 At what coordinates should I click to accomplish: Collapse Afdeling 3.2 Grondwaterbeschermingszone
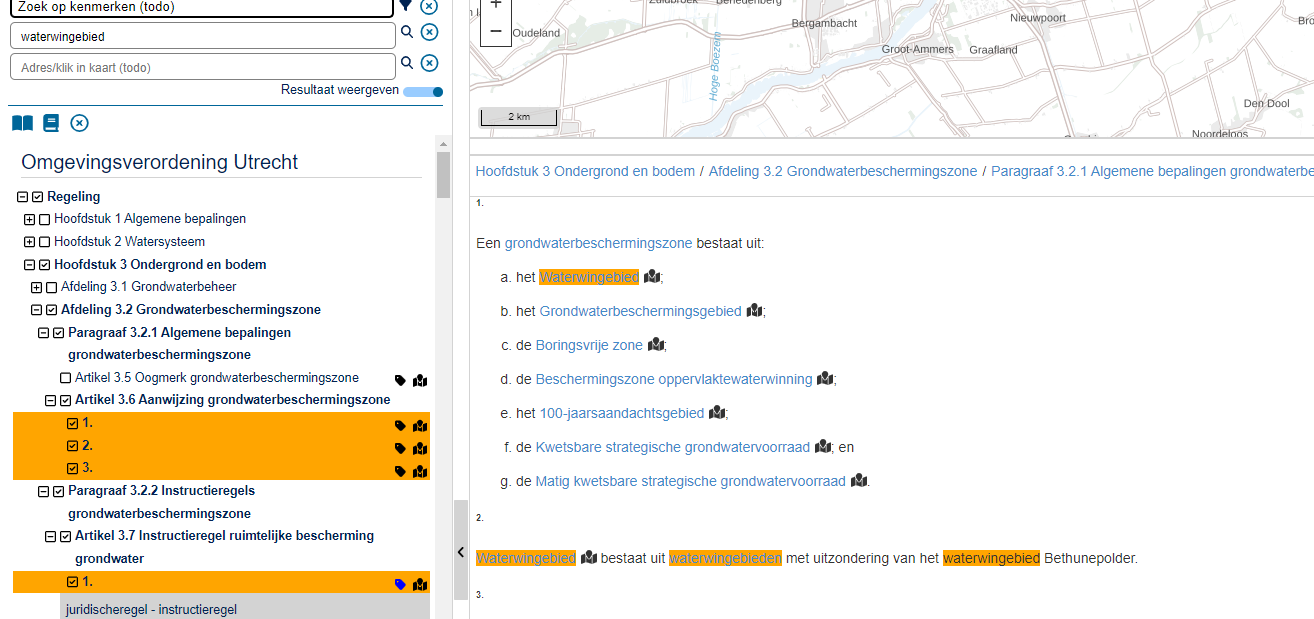(37, 310)
